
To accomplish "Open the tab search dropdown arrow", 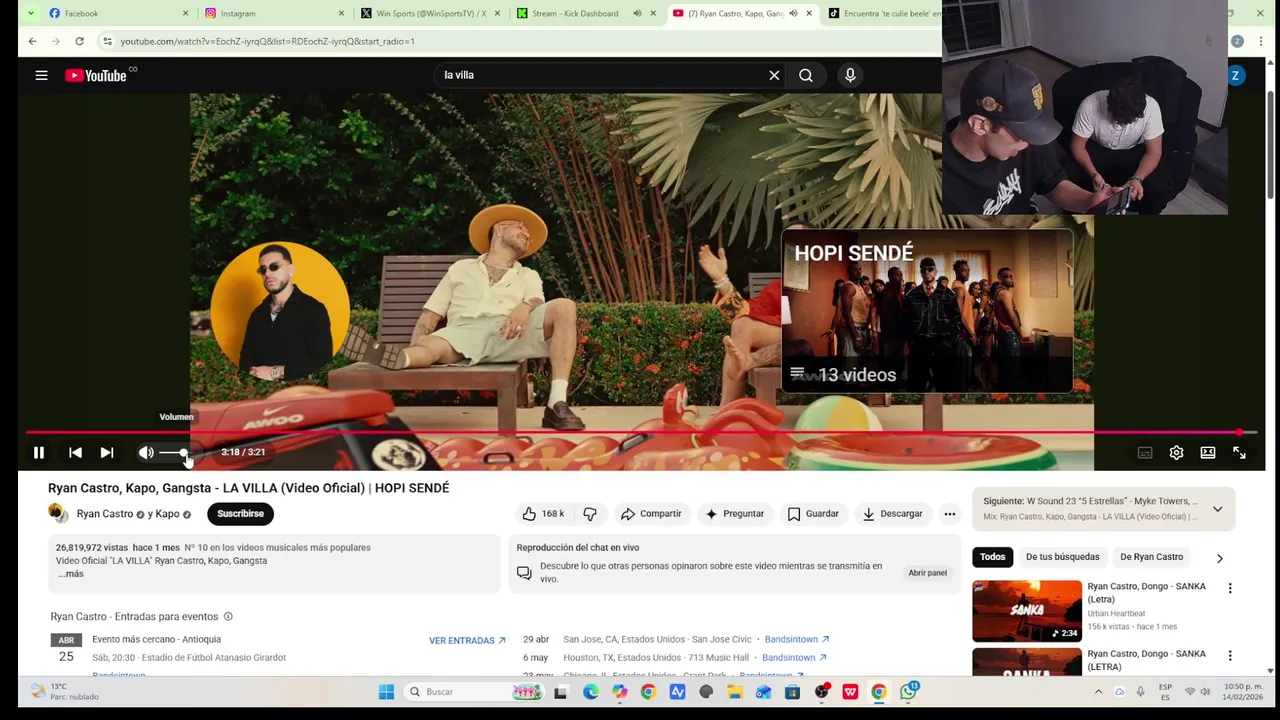I will 30,13.
